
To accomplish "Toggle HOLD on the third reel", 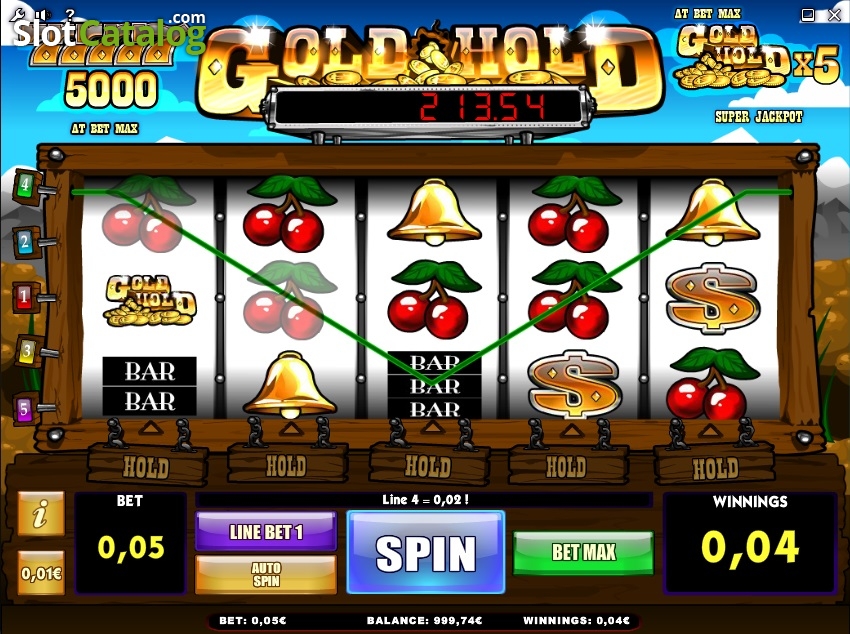I will pyautogui.click(x=429, y=464).
